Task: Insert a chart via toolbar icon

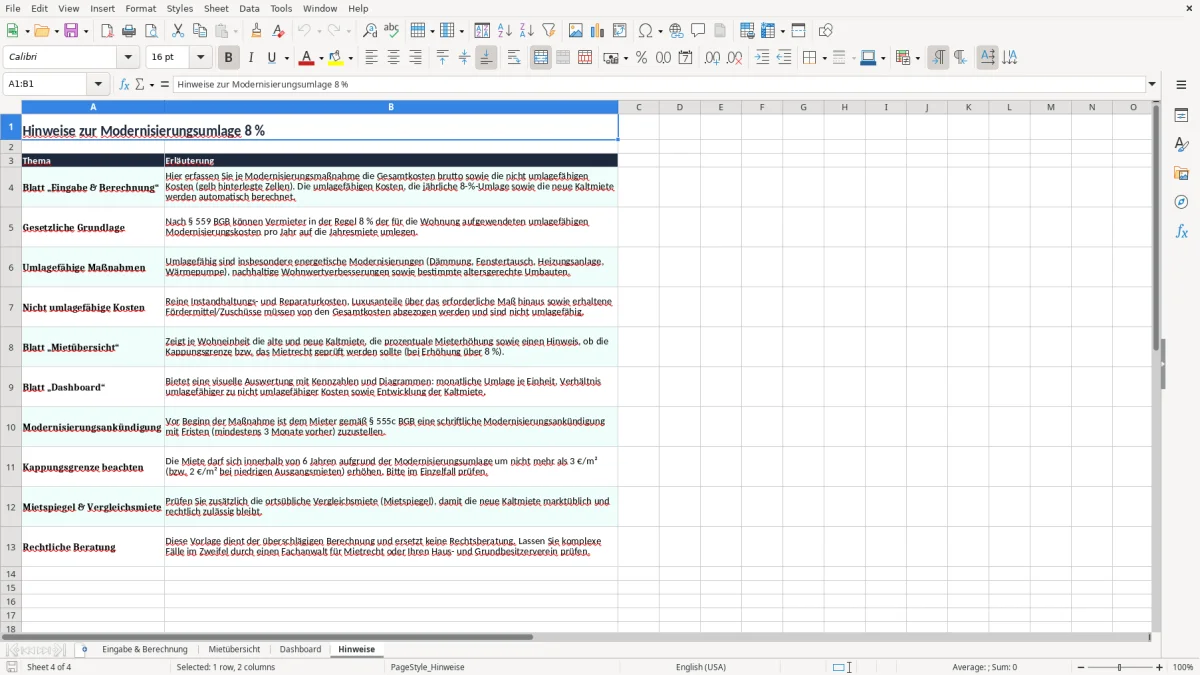Action: click(x=598, y=31)
